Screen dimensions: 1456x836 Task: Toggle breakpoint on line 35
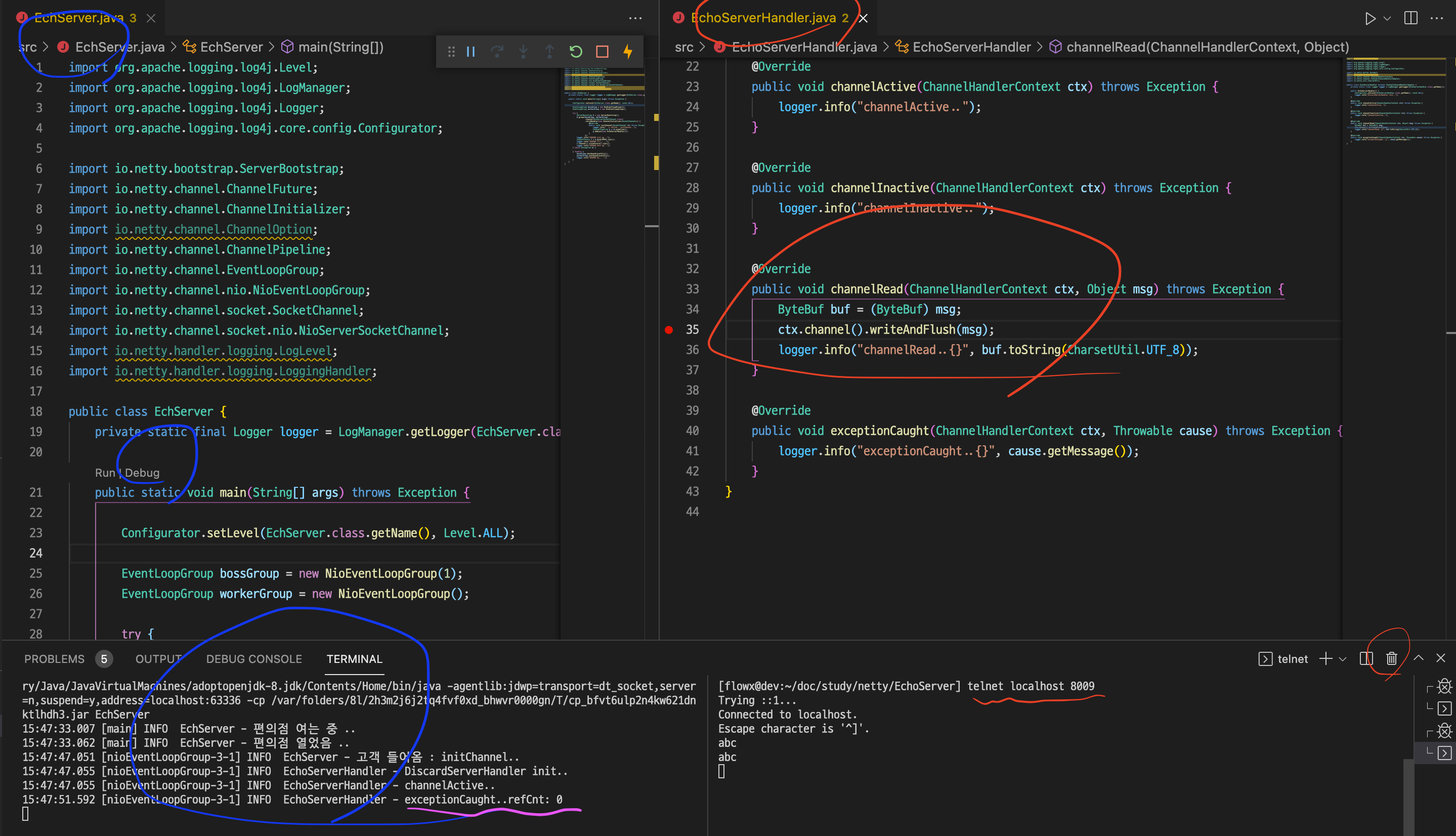coord(669,329)
